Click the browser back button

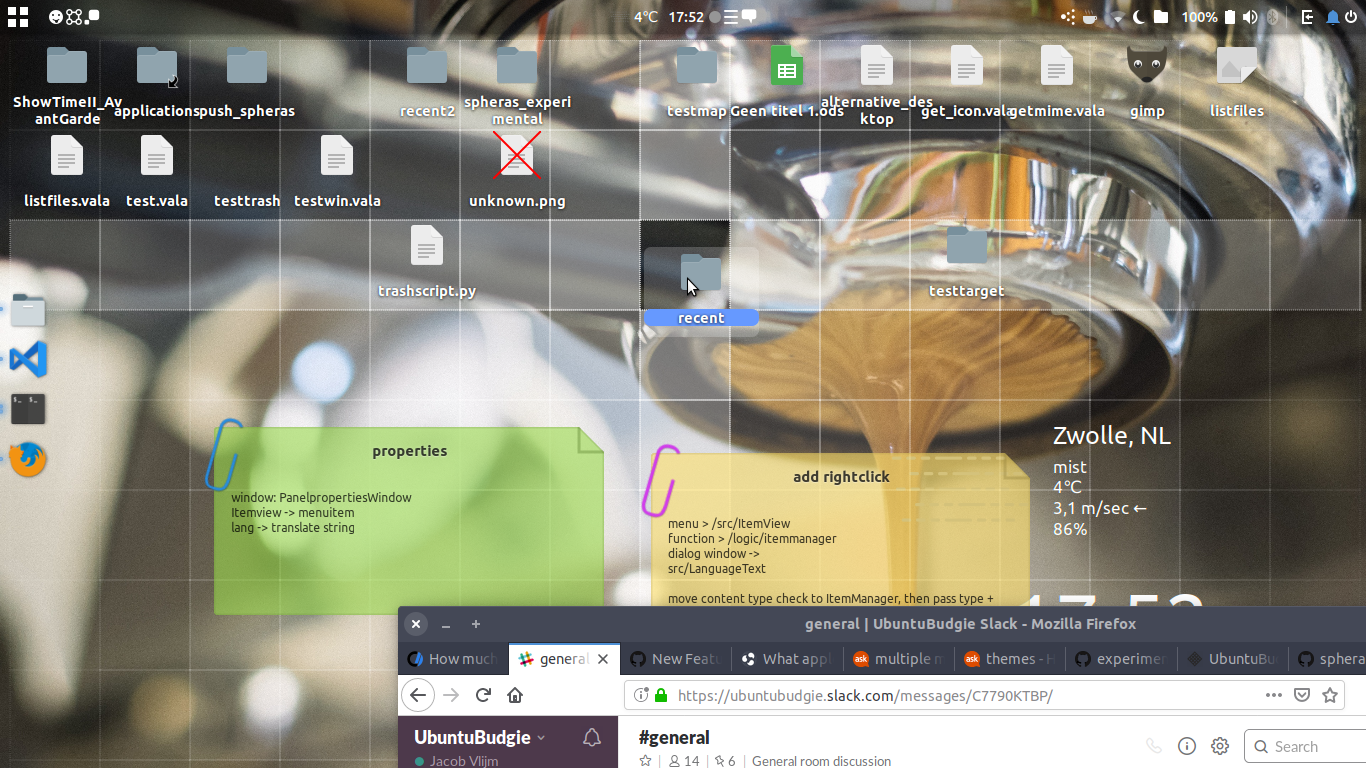coord(417,695)
